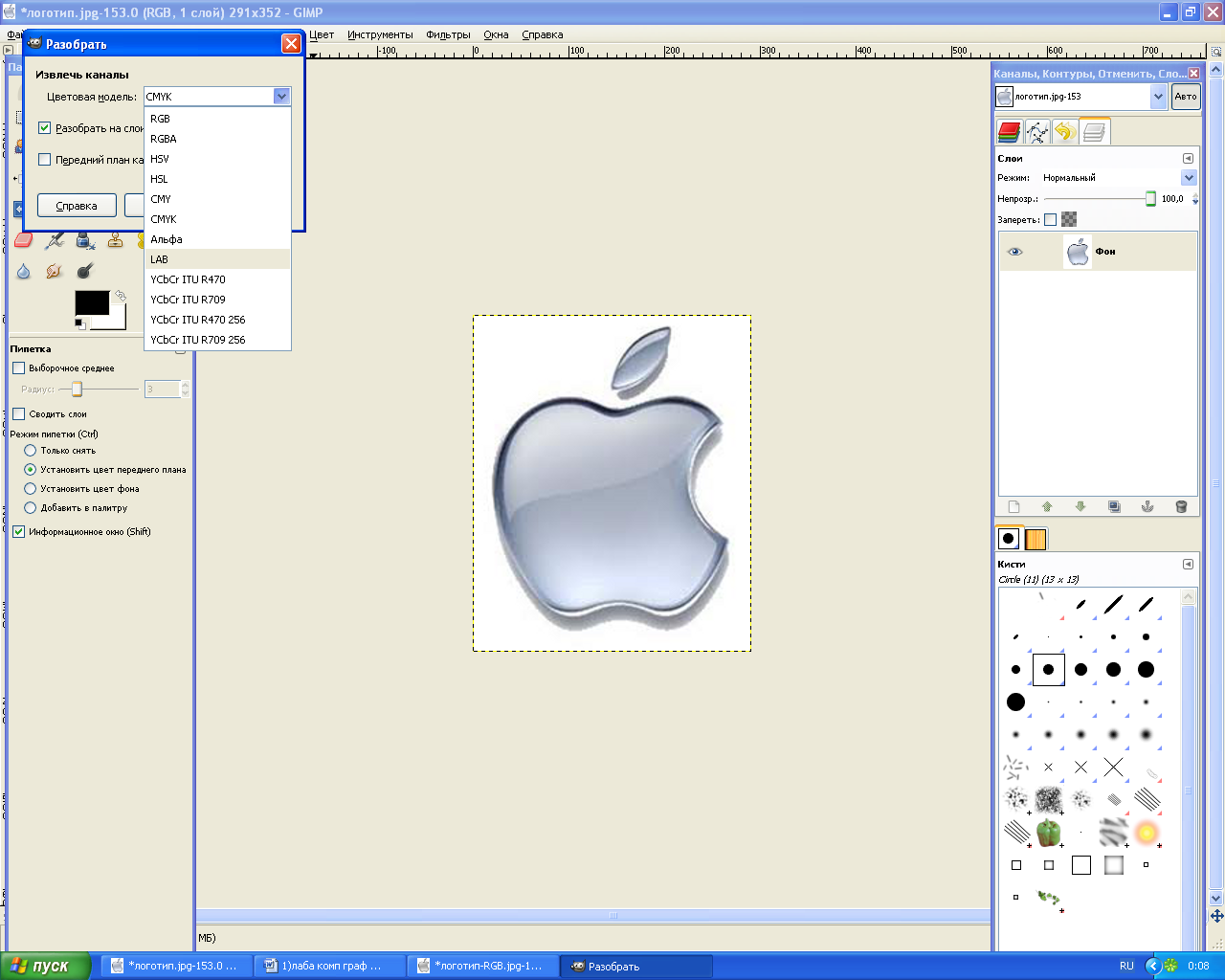The height and width of the screenshot is (980, 1225).
Task: Open Кисти panel configuration menu arrow
Action: [1188, 565]
